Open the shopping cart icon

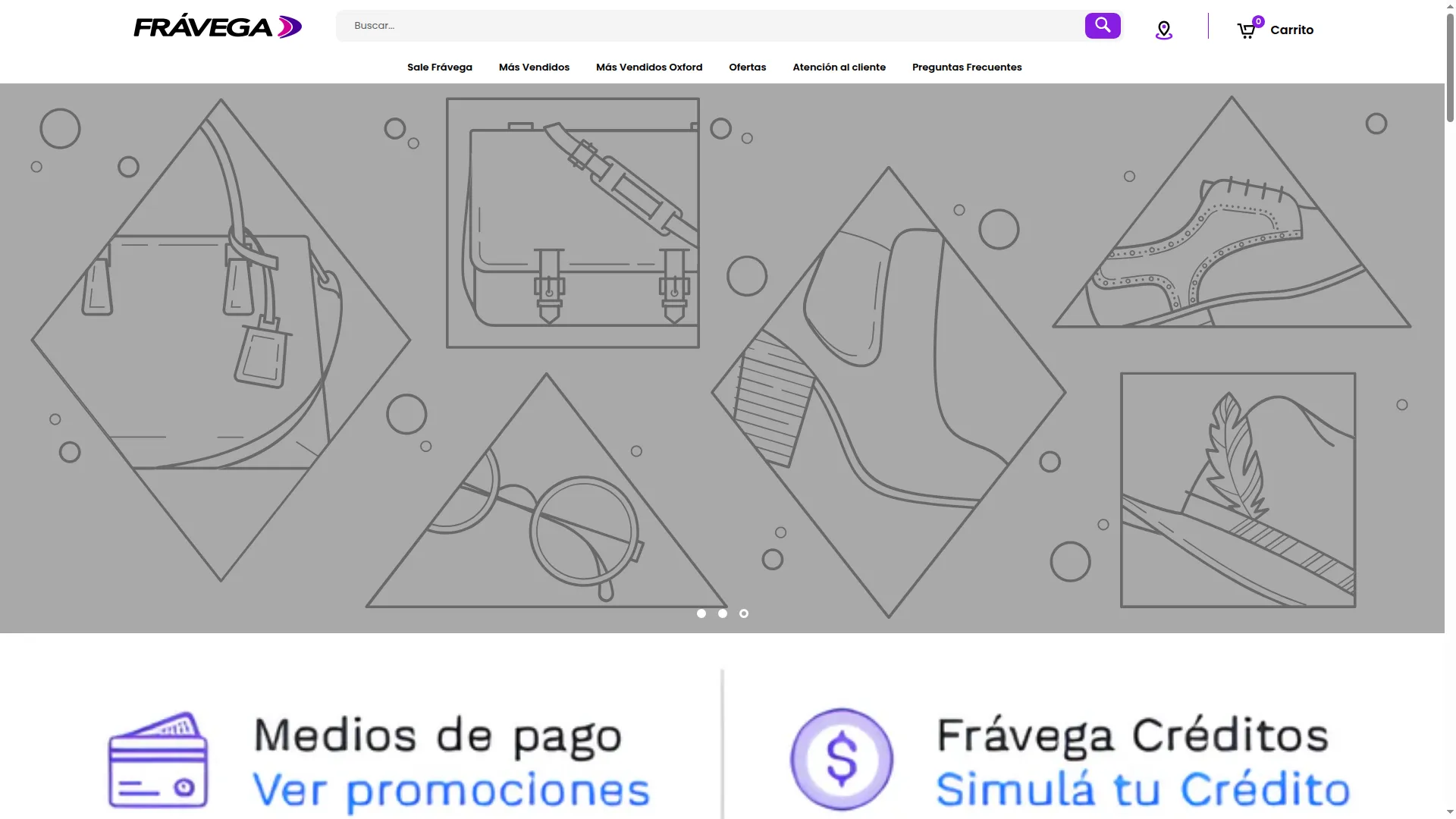(x=1246, y=31)
